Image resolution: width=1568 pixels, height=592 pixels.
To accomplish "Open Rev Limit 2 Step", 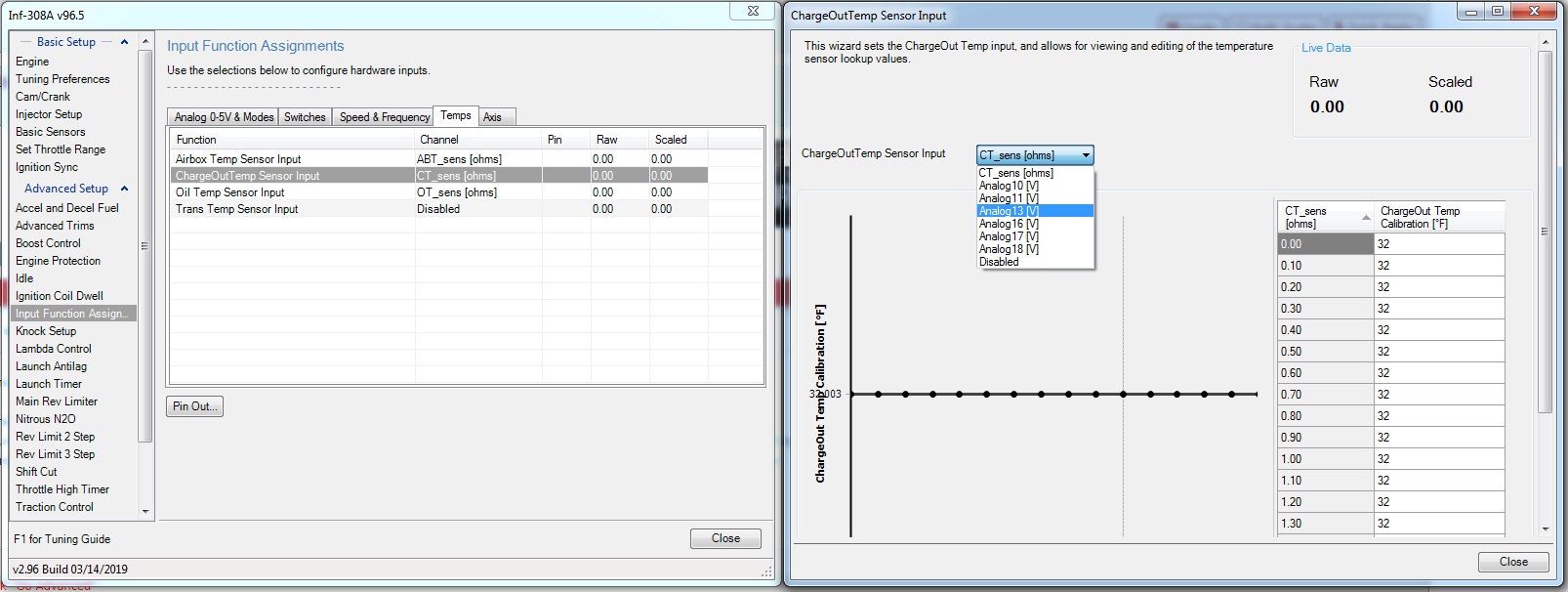I will pos(55,437).
